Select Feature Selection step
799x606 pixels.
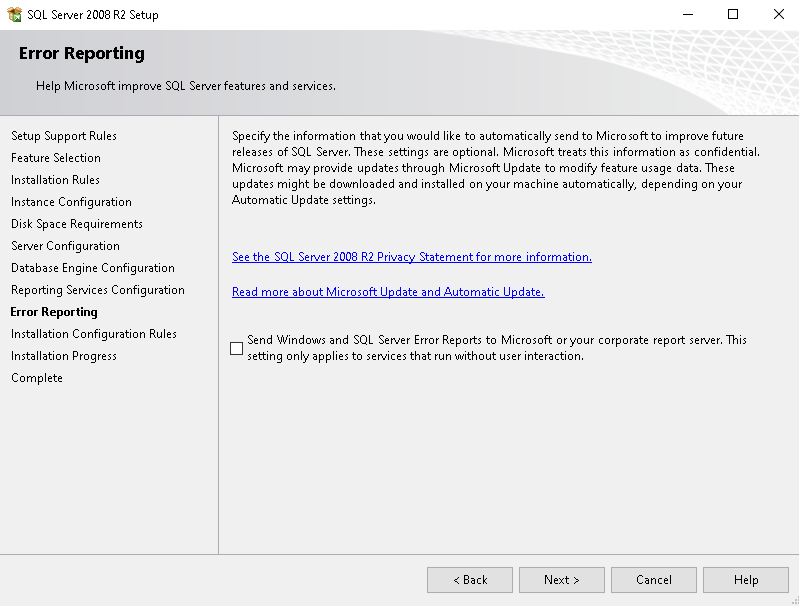56,158
